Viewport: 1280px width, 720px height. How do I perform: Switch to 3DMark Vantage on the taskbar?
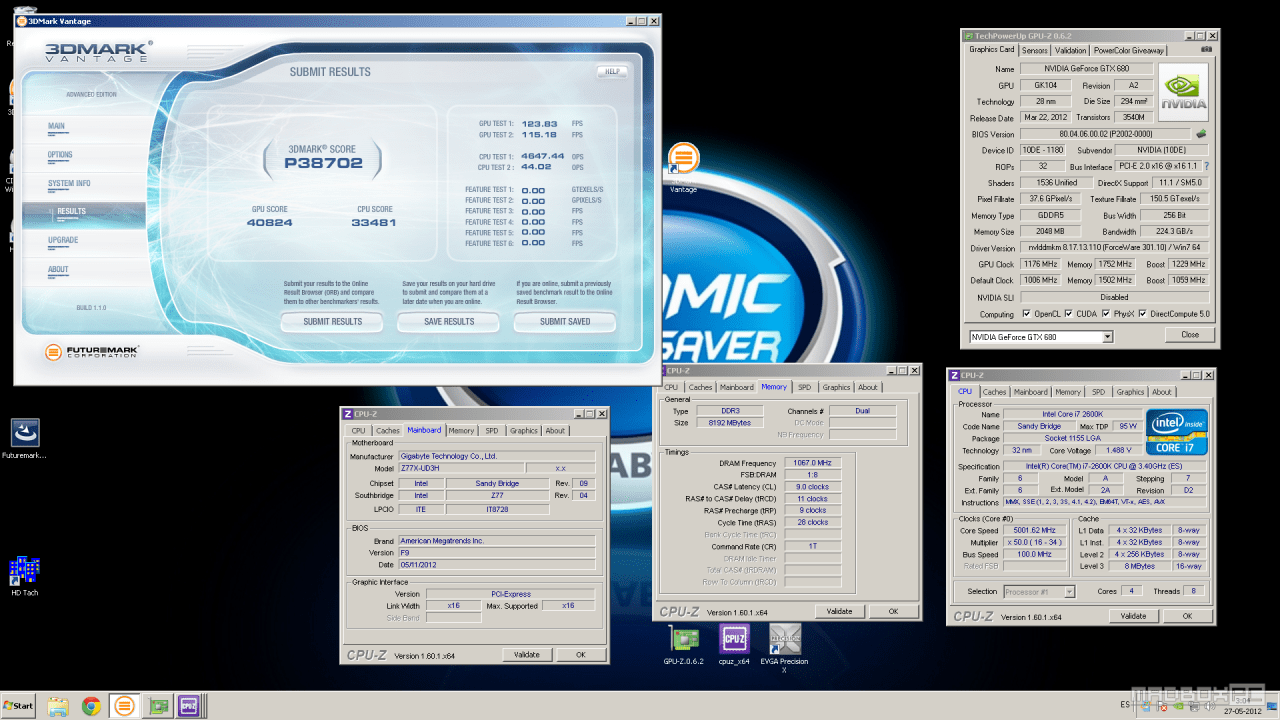(125, 706)
